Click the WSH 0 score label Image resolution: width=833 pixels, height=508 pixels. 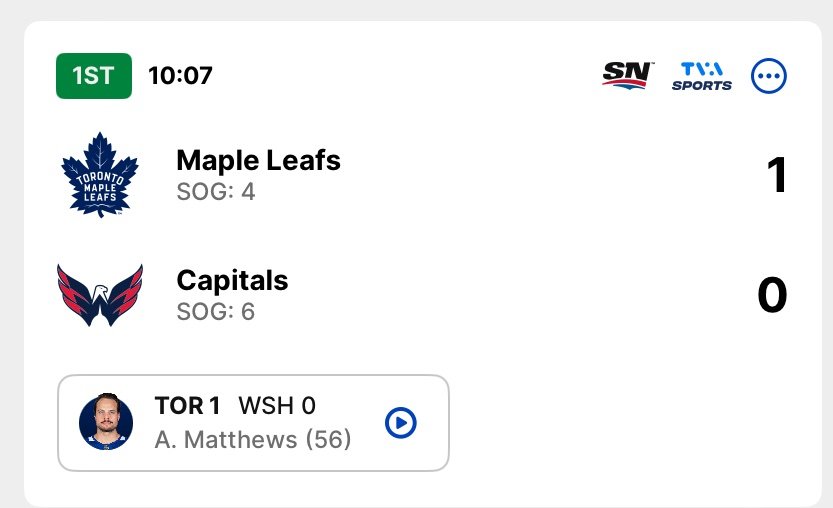coord(276,405)
